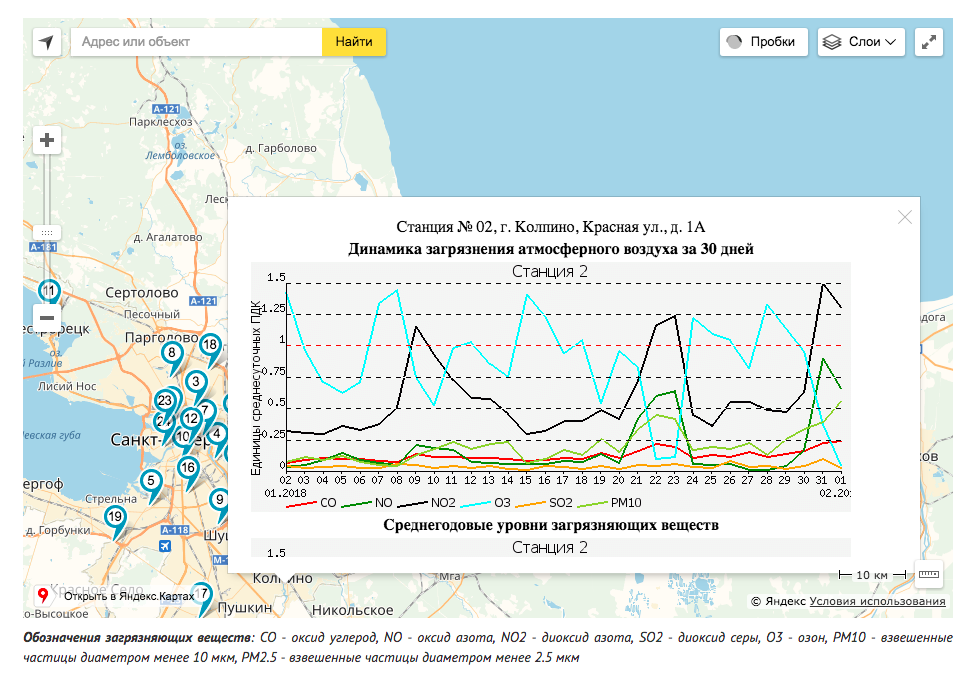This screenshot has width=972, height=681.
Task: Click the geolocation arrow button
Action: 46,42
